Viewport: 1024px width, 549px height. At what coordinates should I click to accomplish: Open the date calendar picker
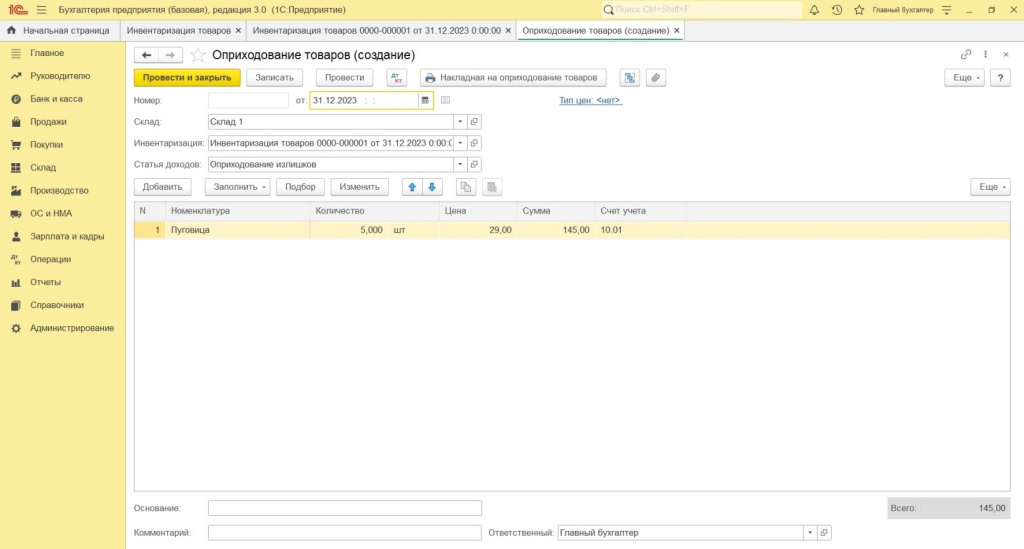click(x=425, y=101)
